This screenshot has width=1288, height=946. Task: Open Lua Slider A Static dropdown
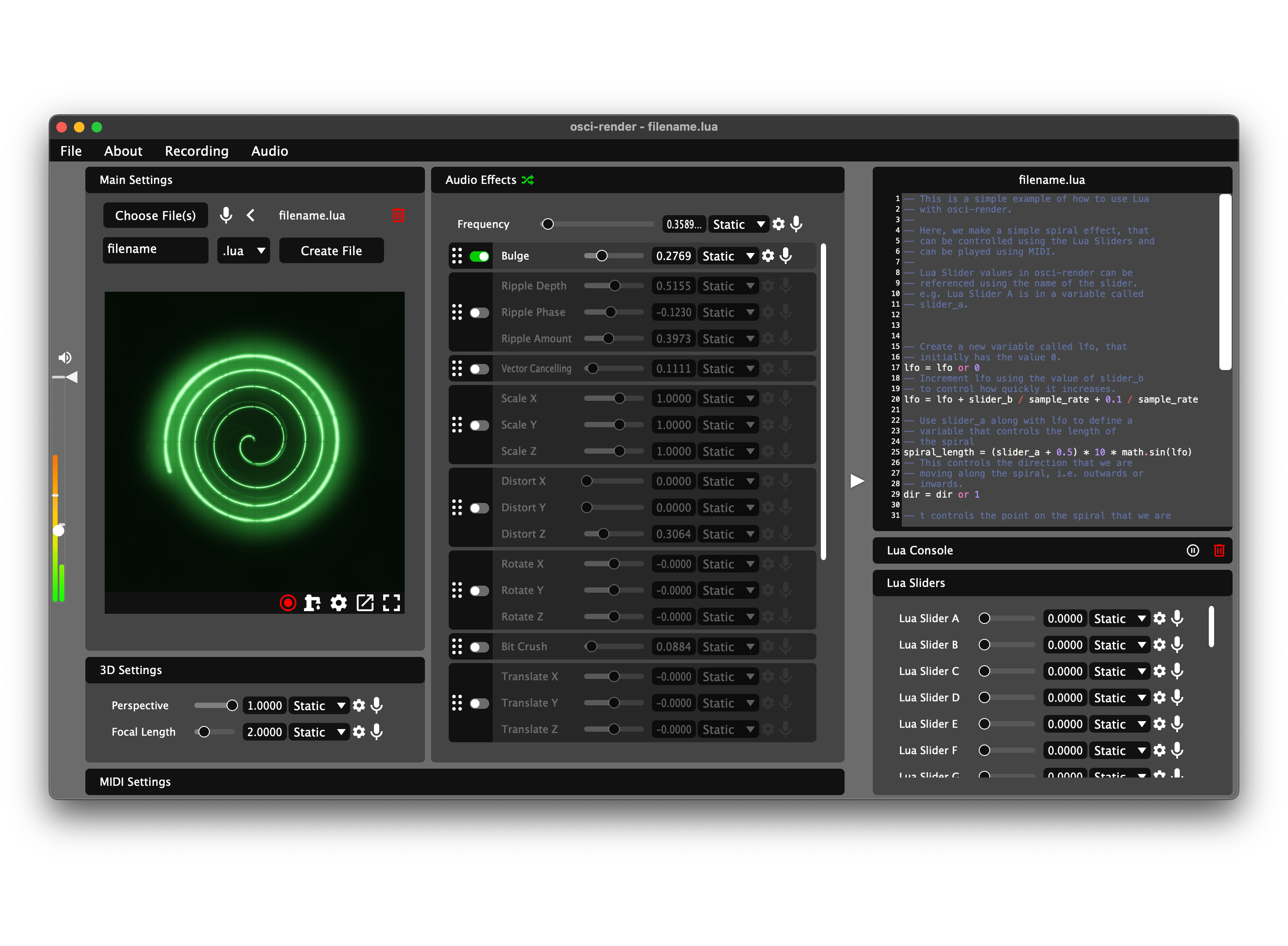(x=1119, y=619)
